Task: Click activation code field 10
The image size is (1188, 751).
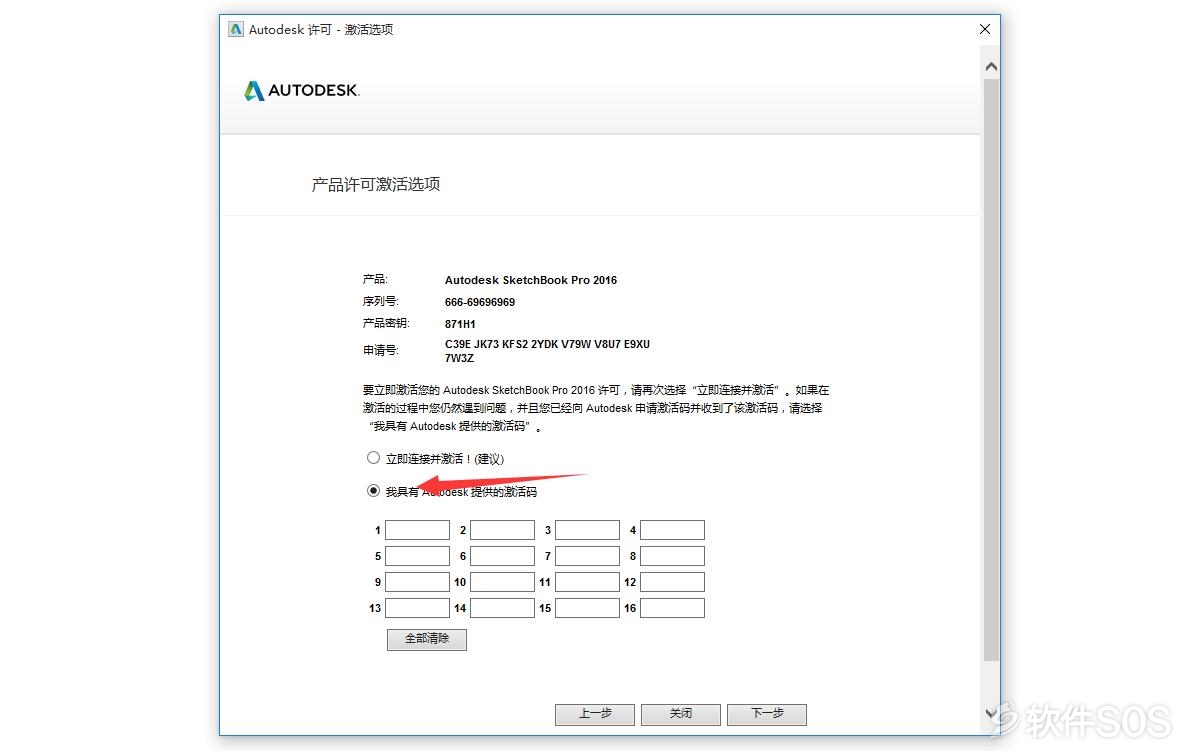Action: [x=502, y=582]
